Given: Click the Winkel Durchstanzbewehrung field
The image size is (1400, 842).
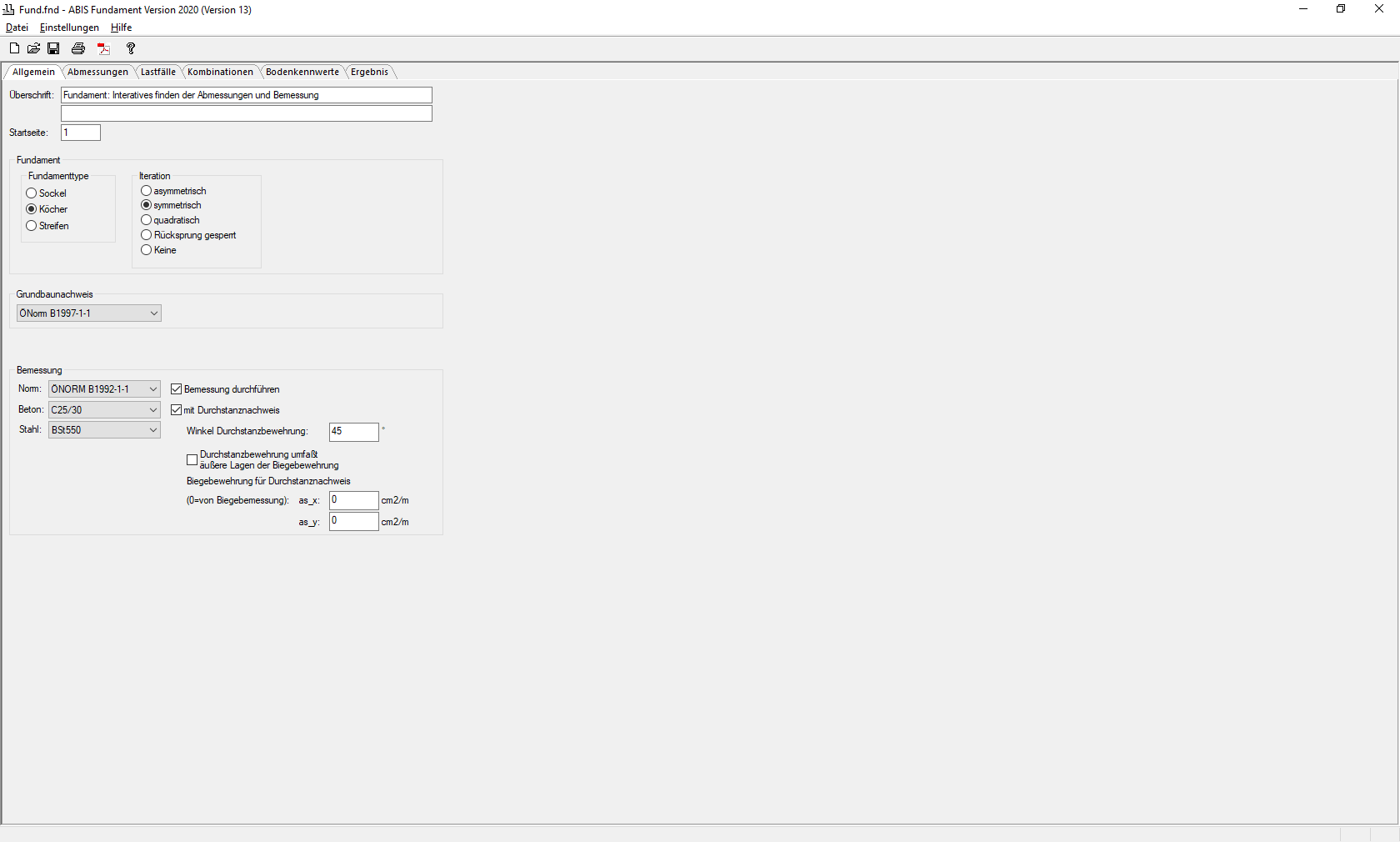Looking at the screenshot, I should (x=354, y=432).
